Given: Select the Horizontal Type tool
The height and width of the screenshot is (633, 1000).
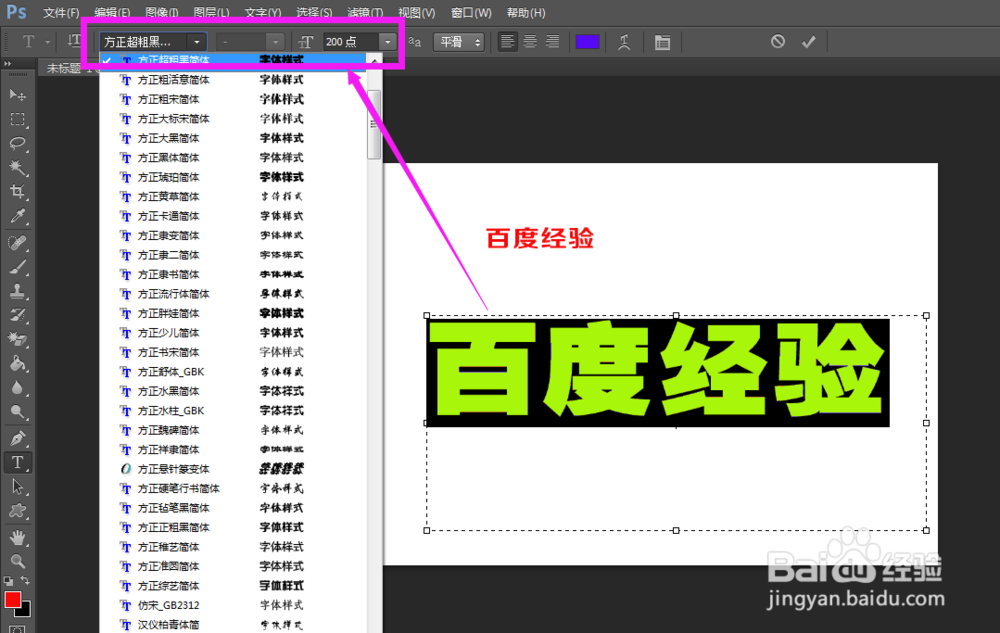Looking at the screenshot, I should pos(16,462).
